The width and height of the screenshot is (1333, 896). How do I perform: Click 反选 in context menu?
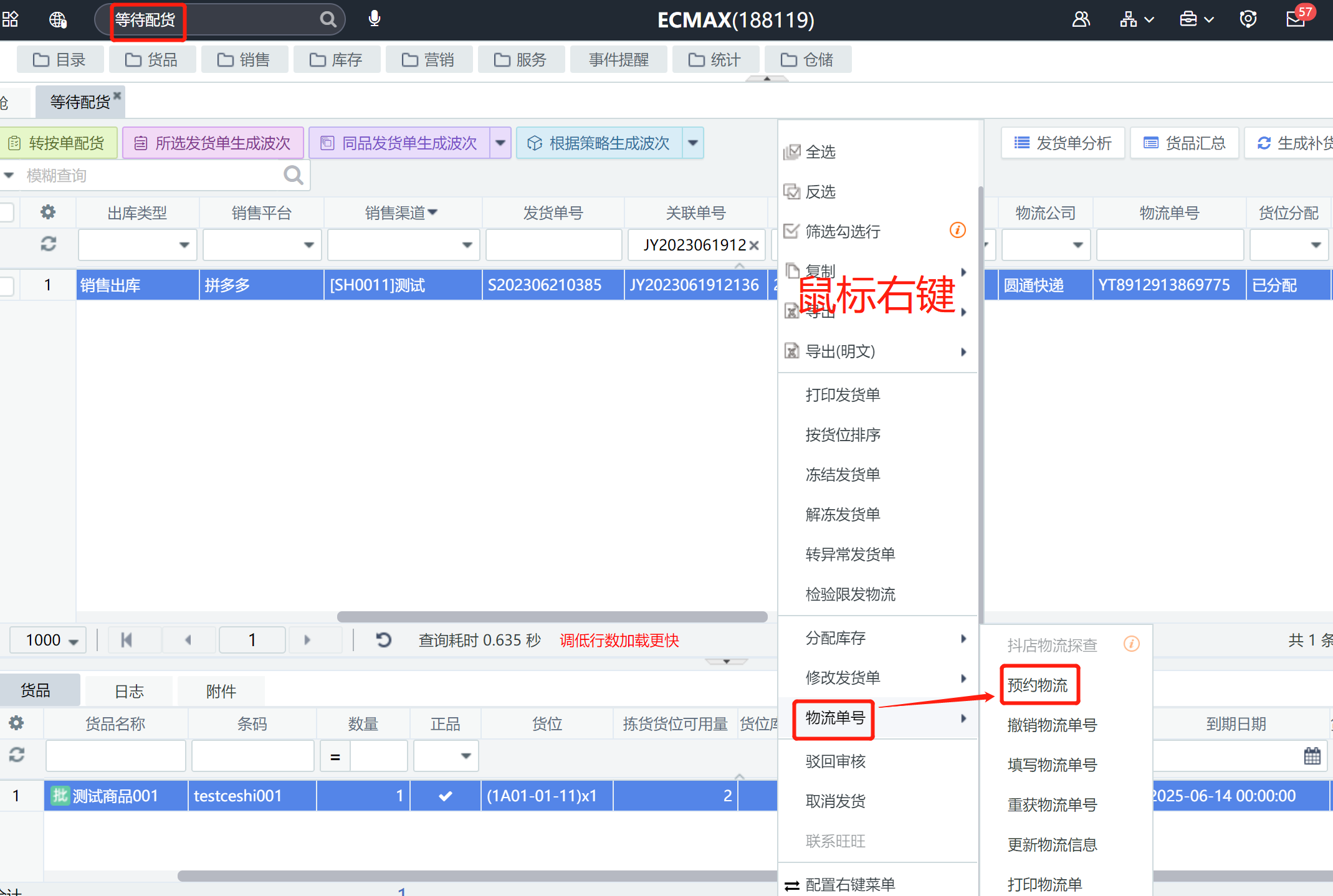point(820,191)
